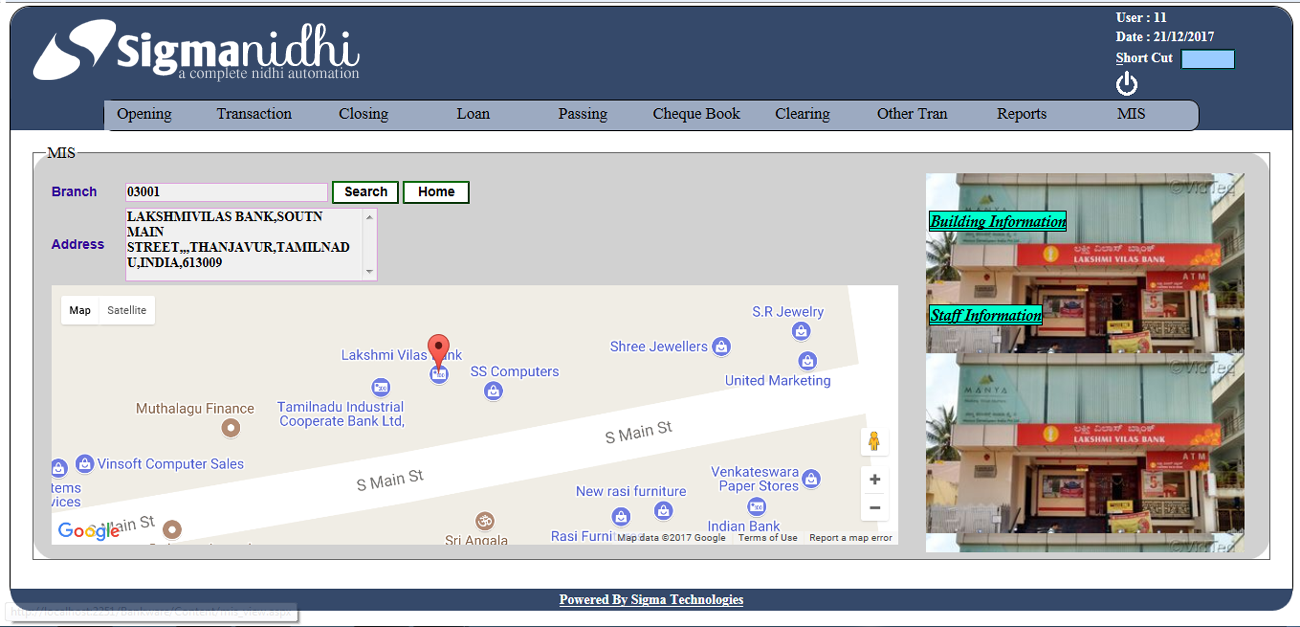Image resolution: width=1300 pixels, height=627 pixels.
Task: Click the United Marketing shop marker icon
Action: coord(807,360)
